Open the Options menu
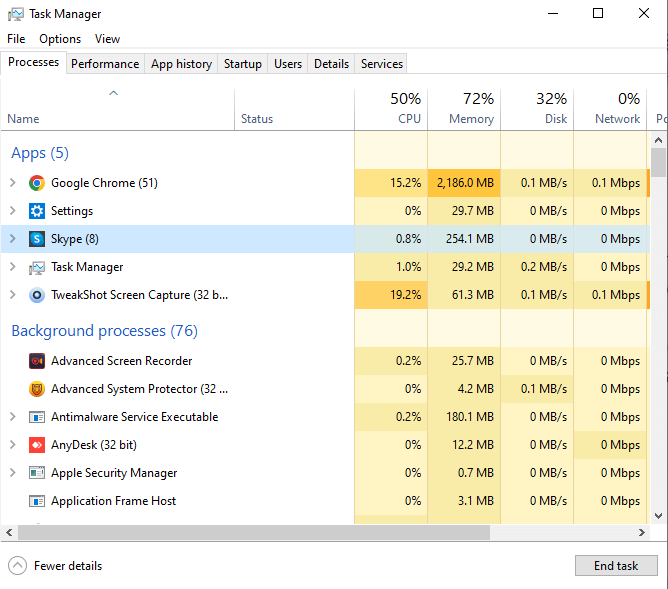Viewport: 668px width, 589px height. tap(60, 39)
